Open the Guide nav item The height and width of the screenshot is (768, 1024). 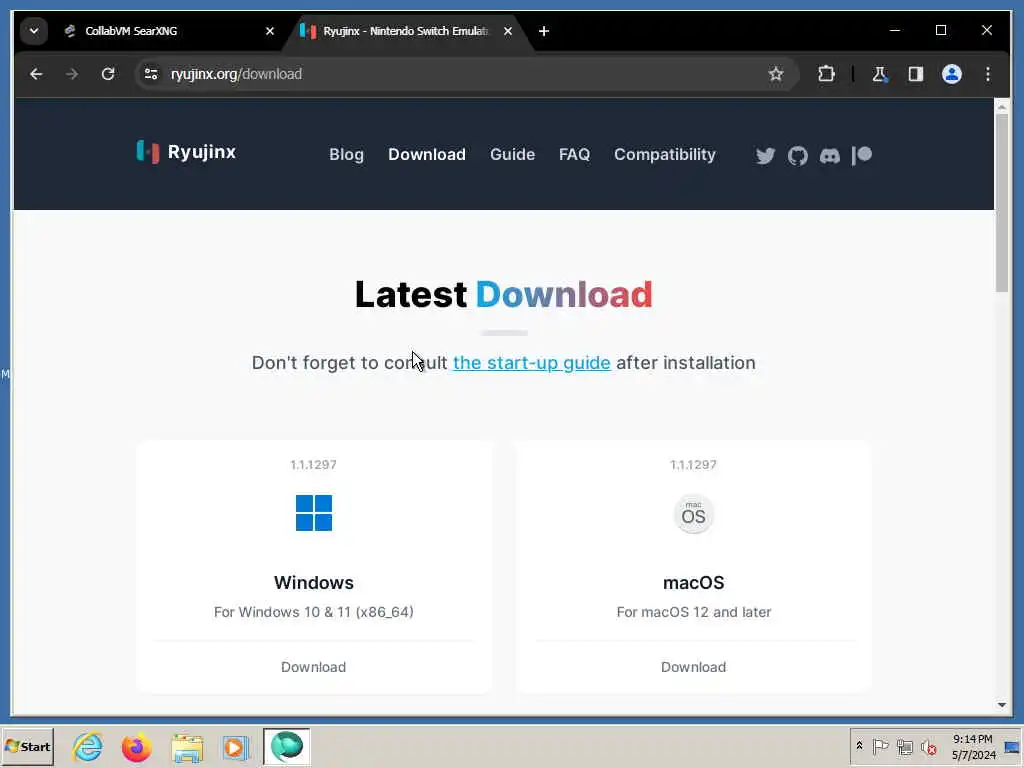(512, 155)
